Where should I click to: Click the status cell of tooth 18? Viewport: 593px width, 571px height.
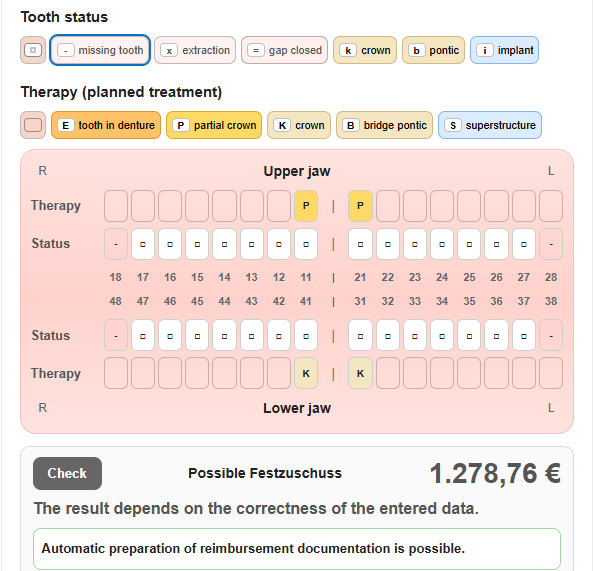pyautogui.click(x=116, y=244)
